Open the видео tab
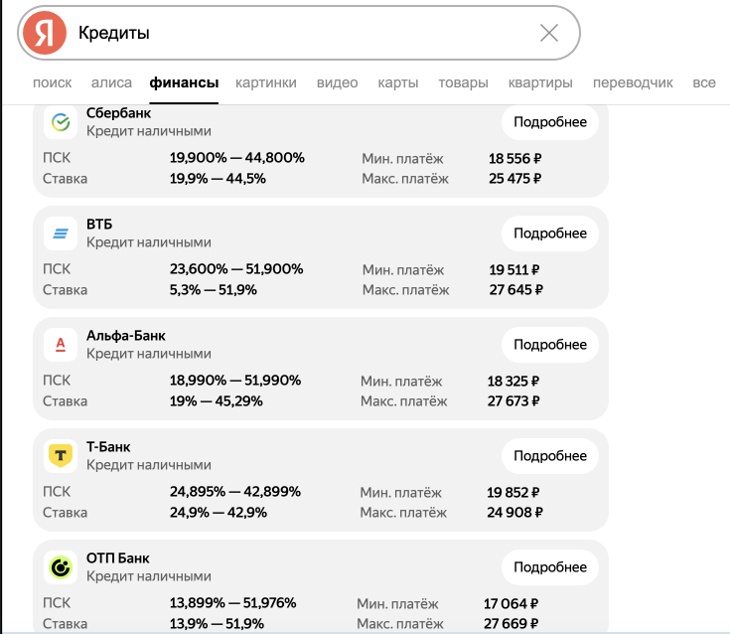Screen dimensions: 730x634 point(337,83)
